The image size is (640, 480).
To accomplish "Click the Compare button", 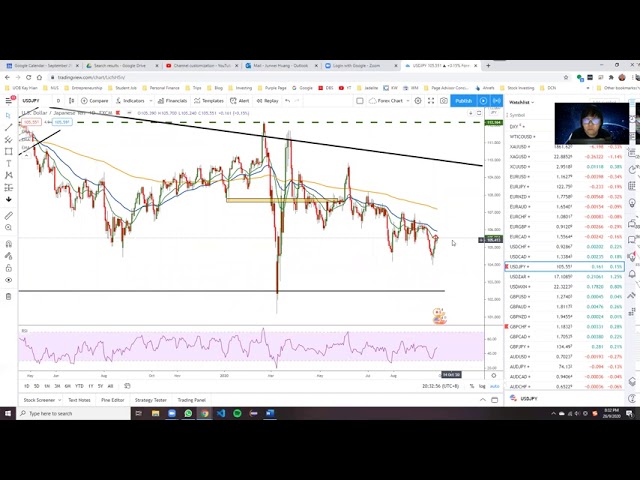I will (96, 100).
